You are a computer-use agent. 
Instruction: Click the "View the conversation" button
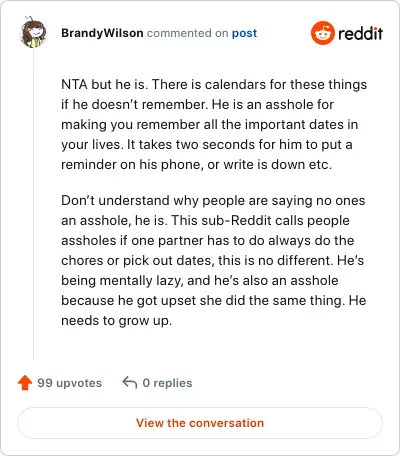tap(200, 423)
